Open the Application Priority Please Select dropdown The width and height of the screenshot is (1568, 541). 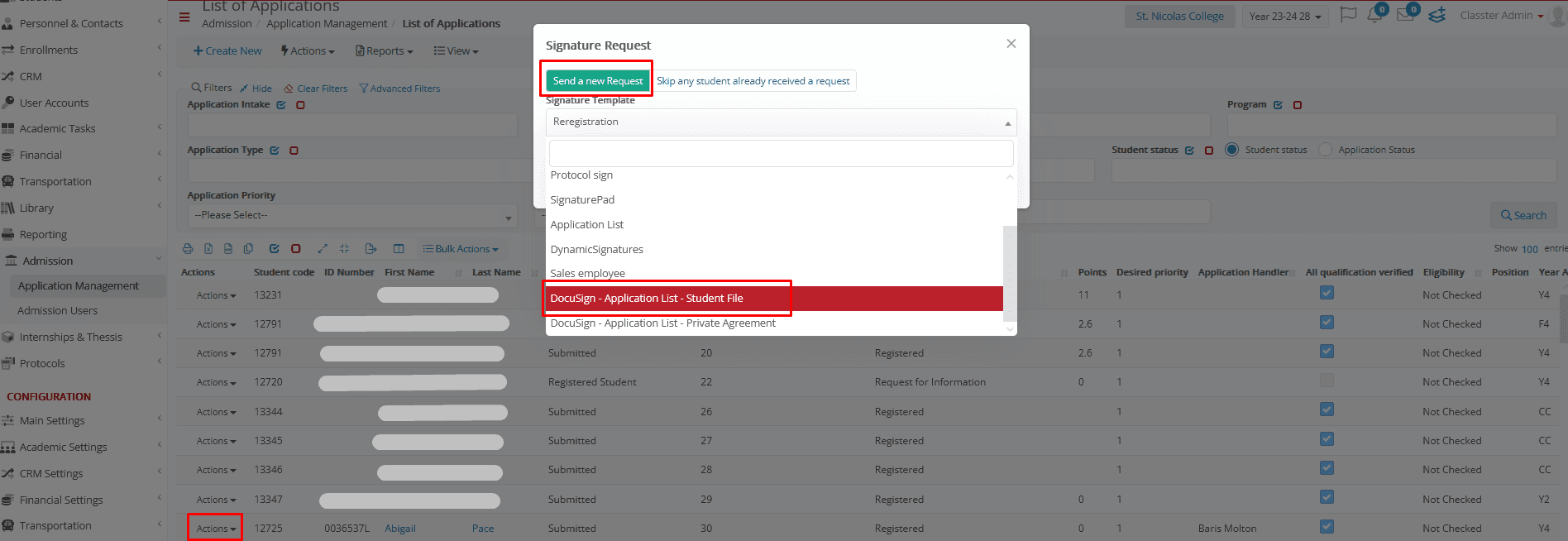[353, 215]
